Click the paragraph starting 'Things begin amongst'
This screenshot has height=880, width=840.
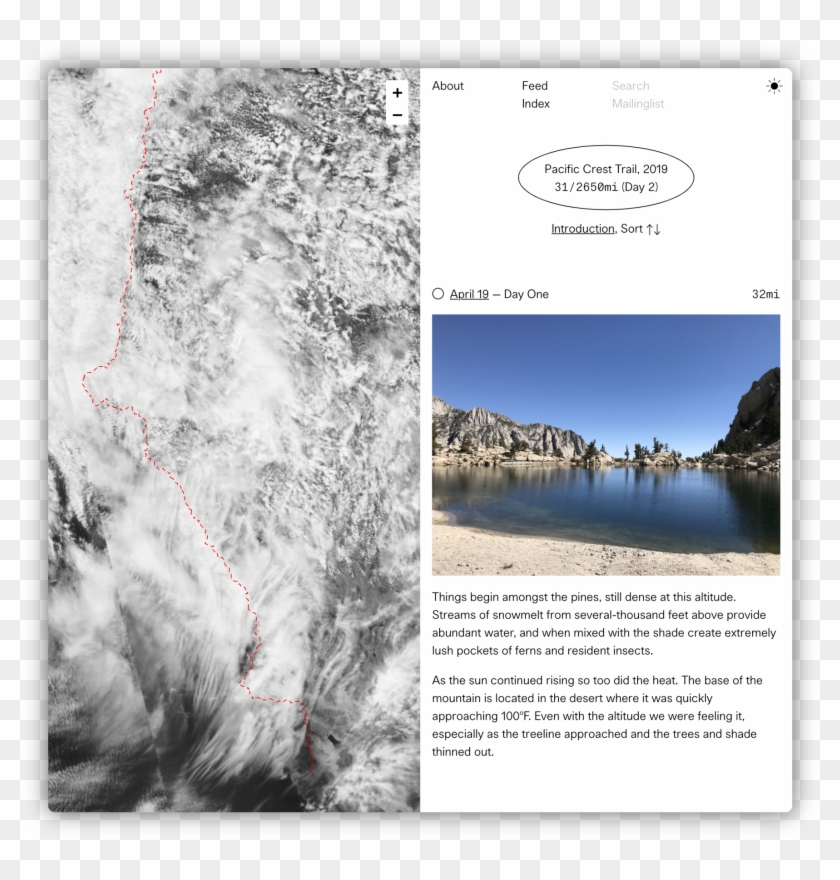click(x=604, y=623)
